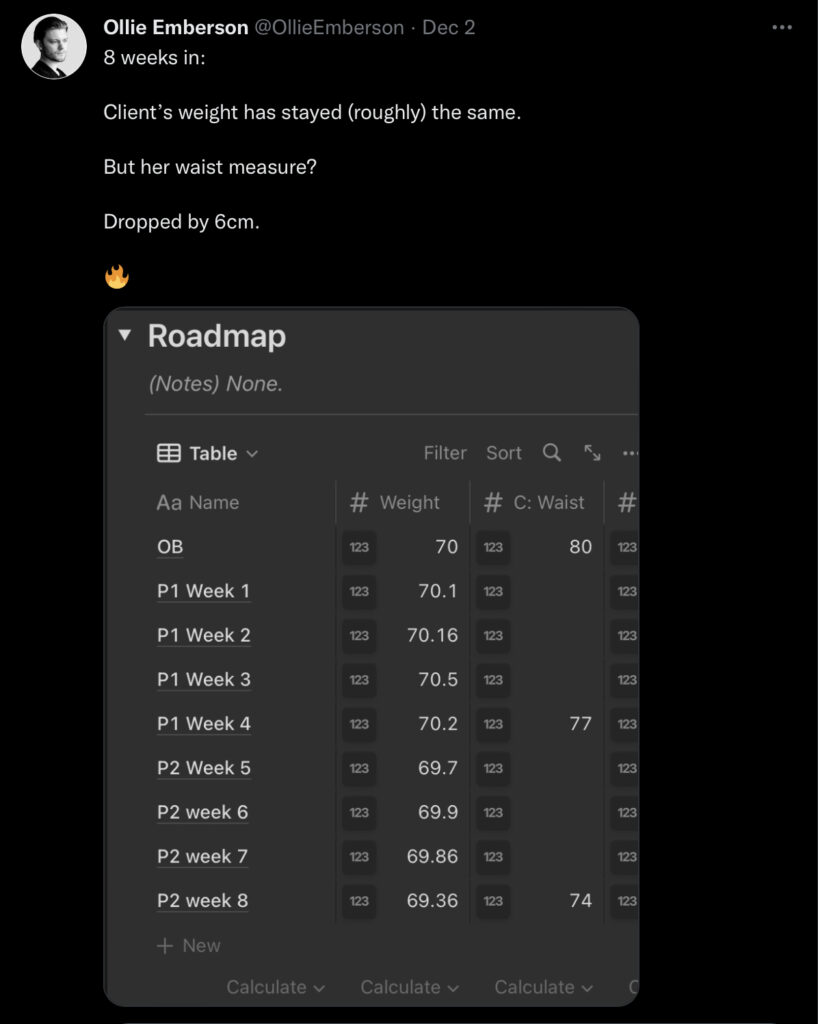Open the OB row page

pyautogui.click(x=170, y=547)
